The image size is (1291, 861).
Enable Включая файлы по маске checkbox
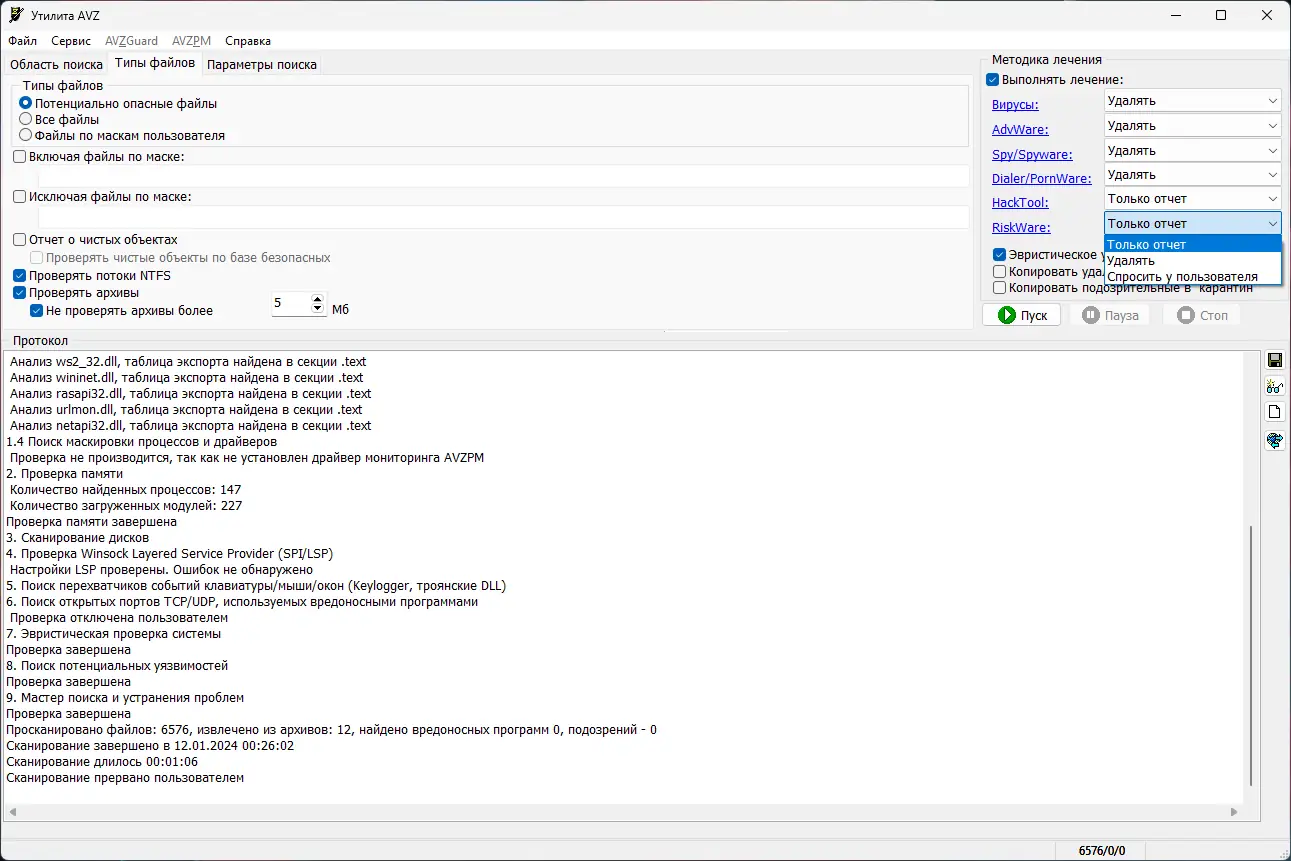coord(20,157)
